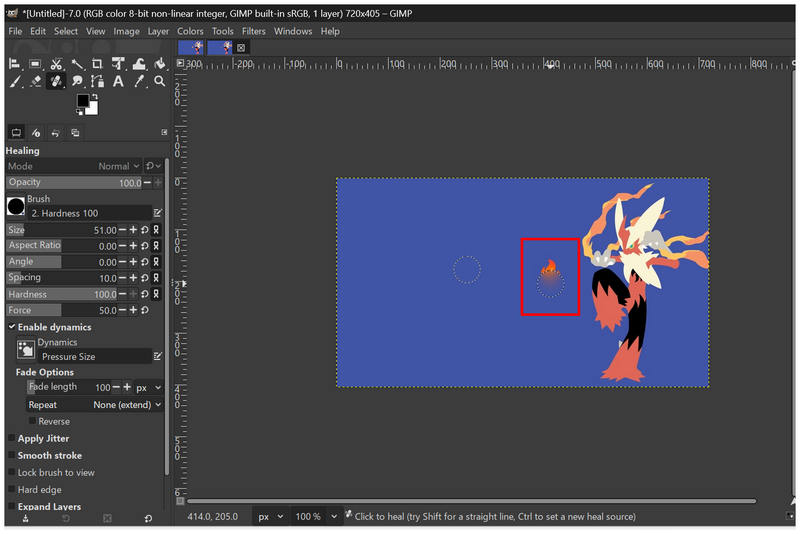Open the Fade length px unit dropdown
This screenshot has height=534, width=800.
coord(148,388)
